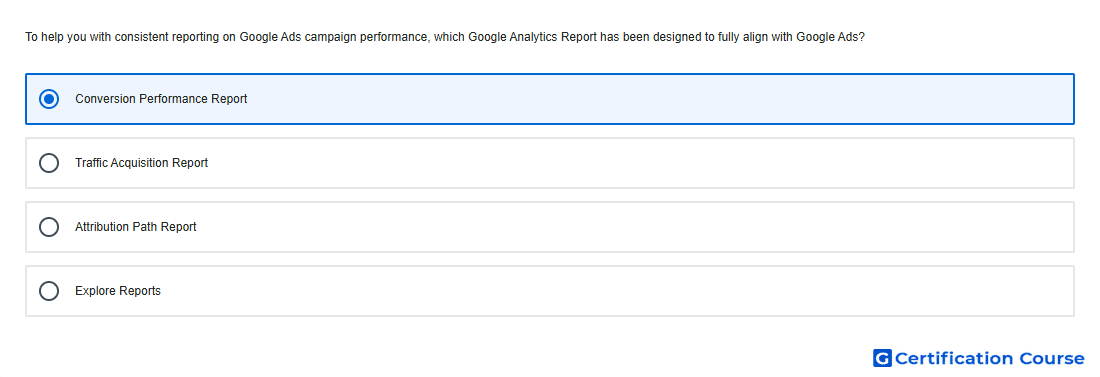Click the blue G logo icon

(x=882, y=359)
